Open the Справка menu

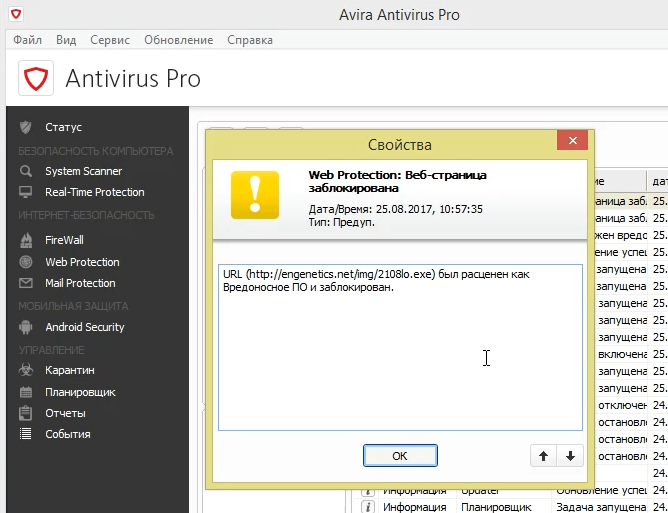coord(250,40)
